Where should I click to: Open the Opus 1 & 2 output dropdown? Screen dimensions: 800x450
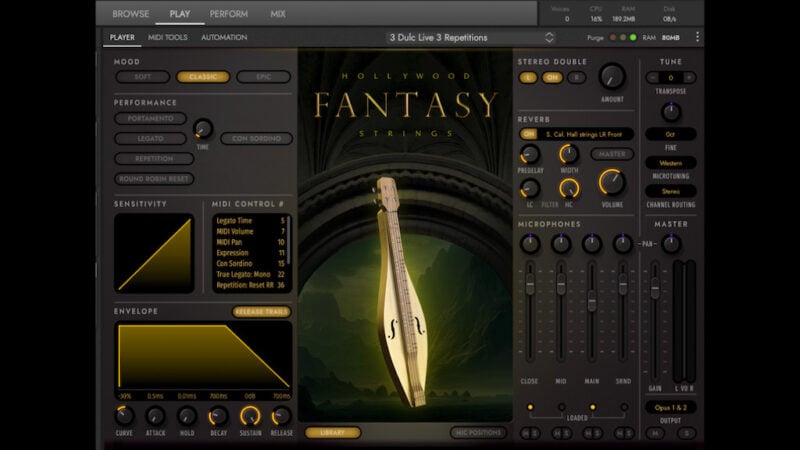click(671, 408)
